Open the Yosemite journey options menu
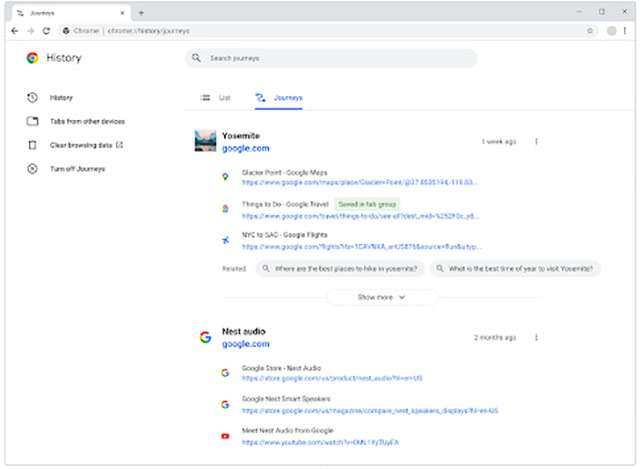 (536, 142)
